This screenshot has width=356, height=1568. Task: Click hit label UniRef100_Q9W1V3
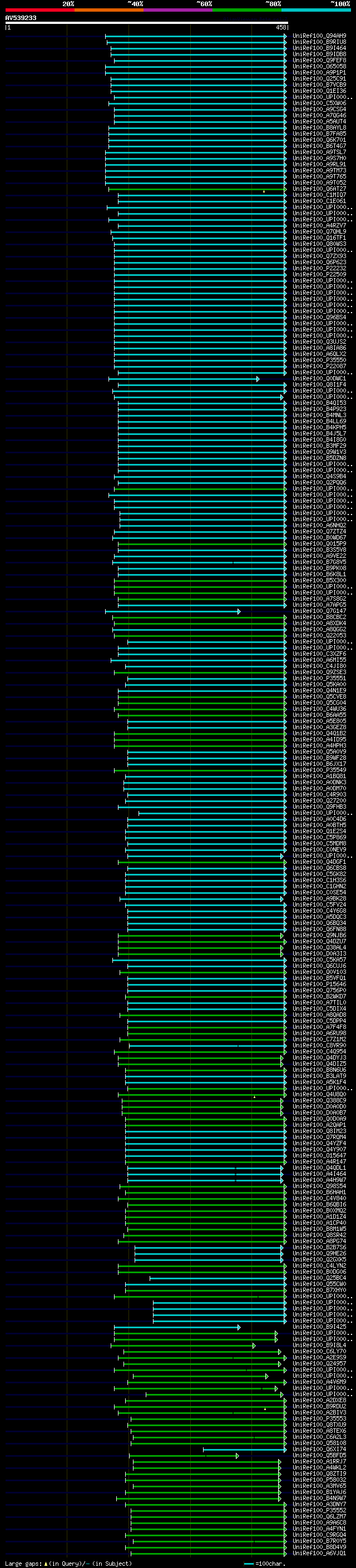click(x=319, y=452)
